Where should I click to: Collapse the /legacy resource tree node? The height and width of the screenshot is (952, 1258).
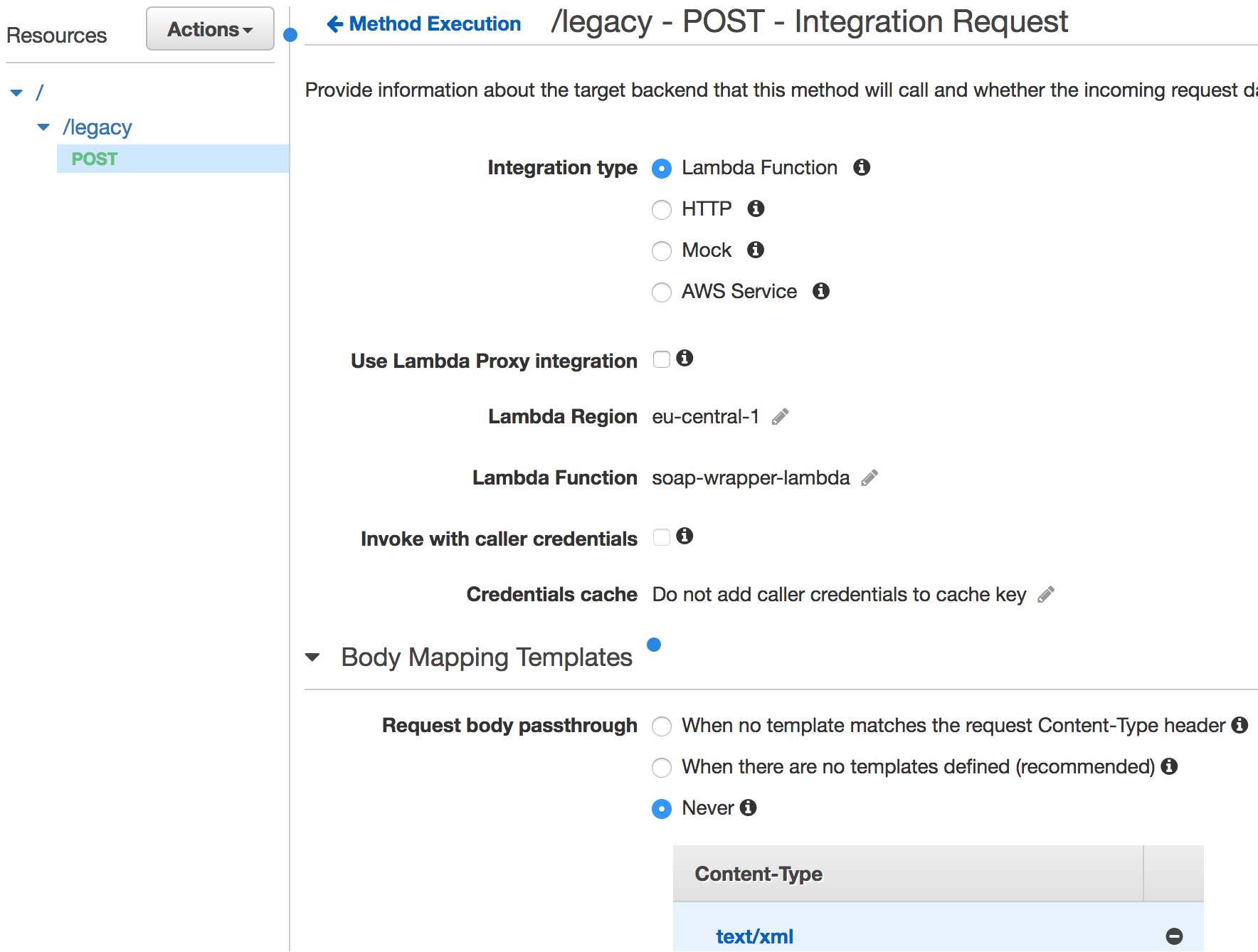pos(43,127)
